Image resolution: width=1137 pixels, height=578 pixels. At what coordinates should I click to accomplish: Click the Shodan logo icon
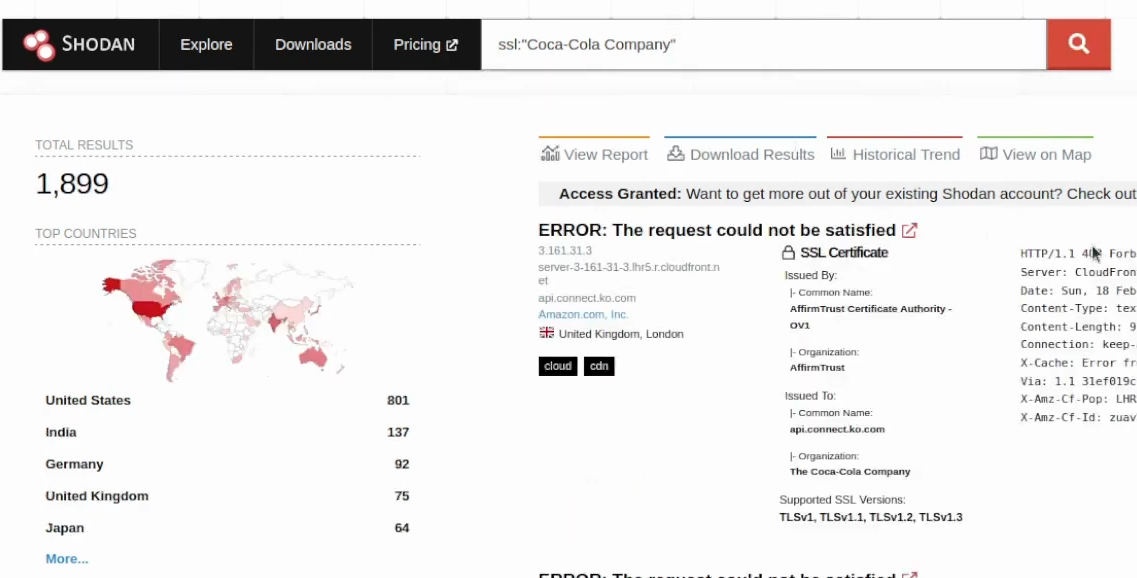tap(40, 44)
